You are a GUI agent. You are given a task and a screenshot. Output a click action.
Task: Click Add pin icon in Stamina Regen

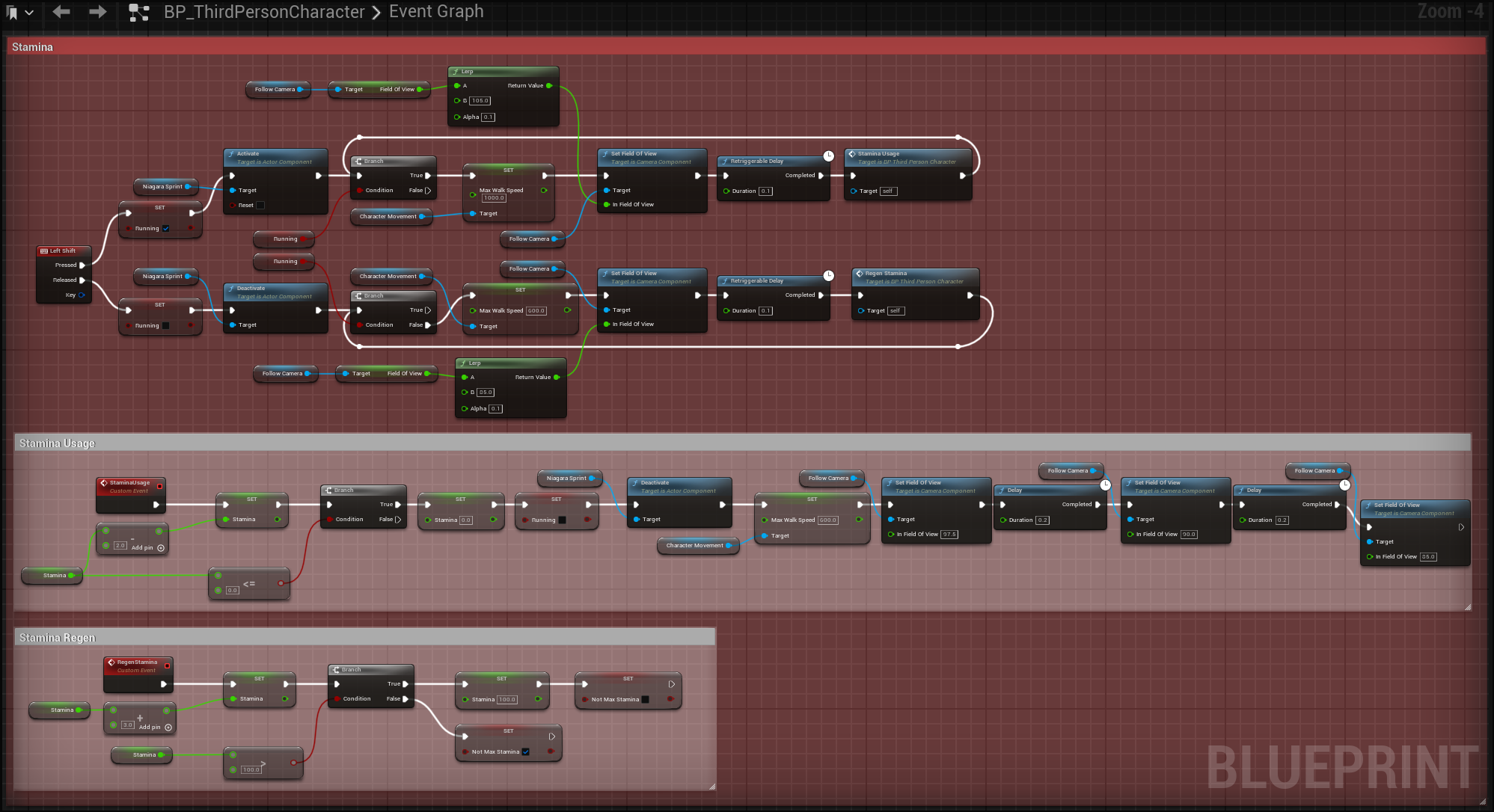(x=168, y=728)
